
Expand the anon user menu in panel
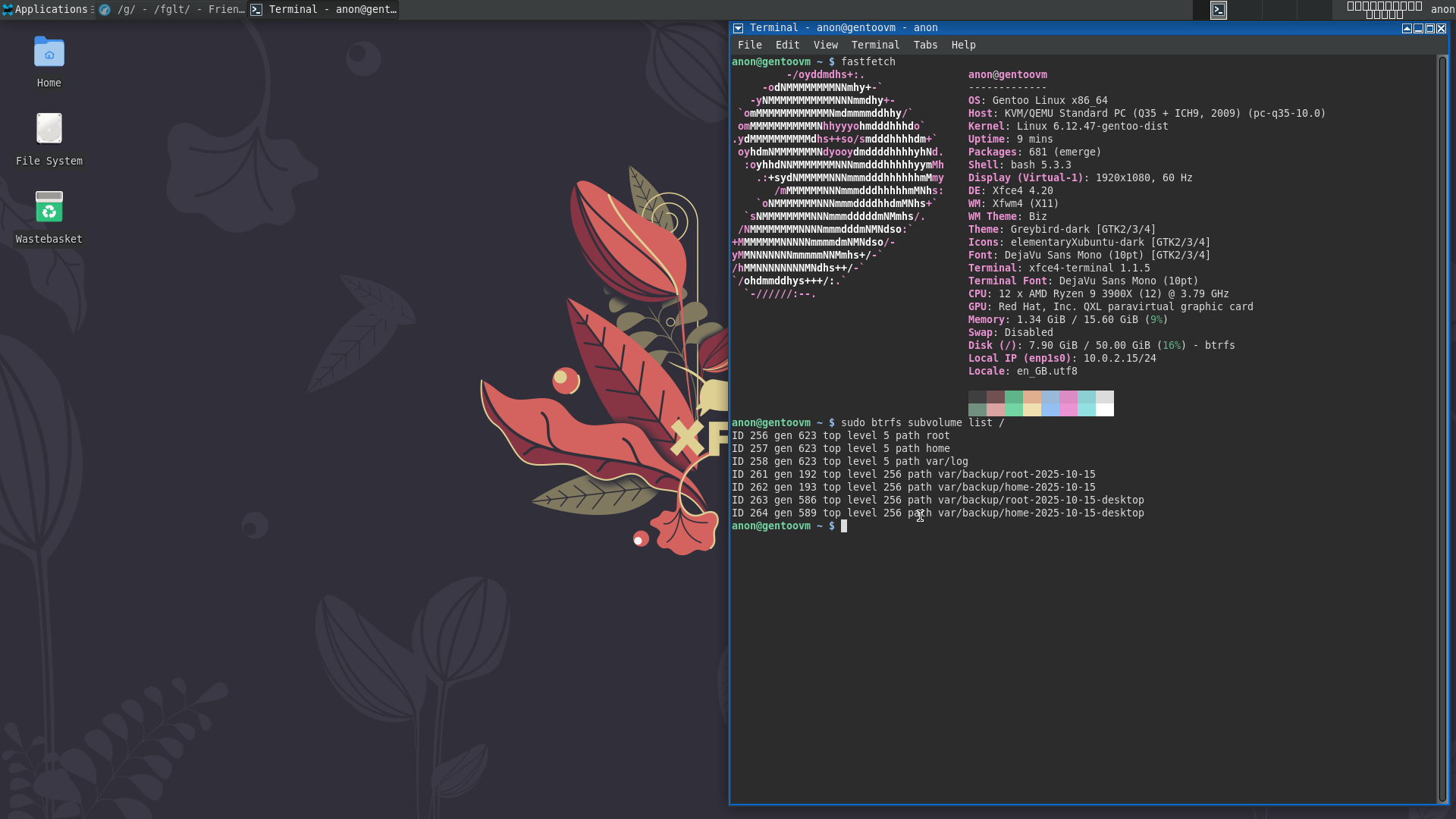(1442, 10)
